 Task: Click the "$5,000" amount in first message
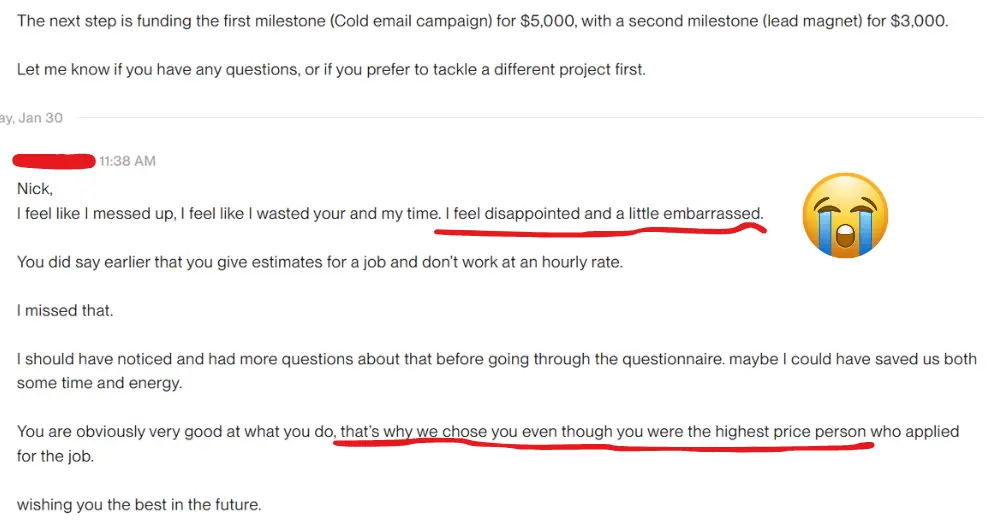pyautogui.click(x=547, y=21)
